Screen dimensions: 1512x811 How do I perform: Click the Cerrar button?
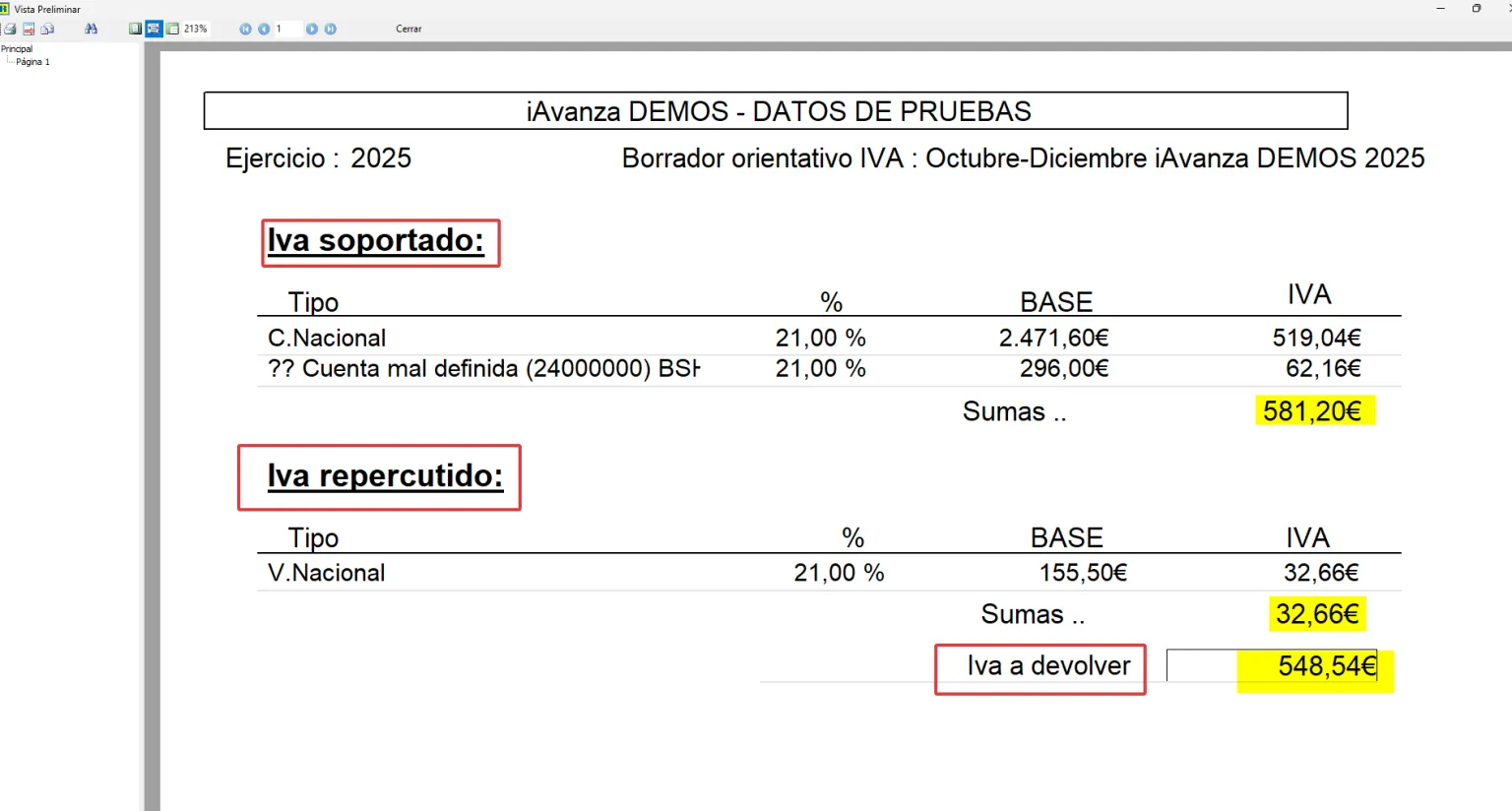click(x=409, y=29)
